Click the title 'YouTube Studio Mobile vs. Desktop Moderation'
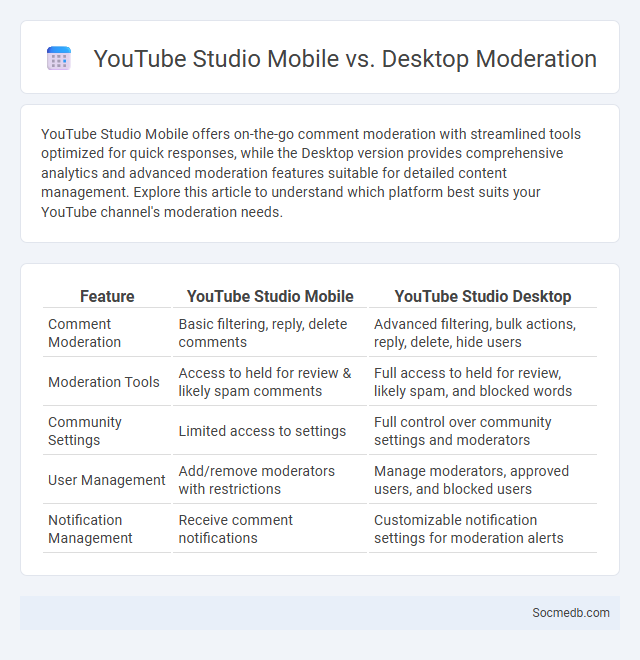Image resolution: width=640 pixels, height=660 pixels. click(345, 59)
